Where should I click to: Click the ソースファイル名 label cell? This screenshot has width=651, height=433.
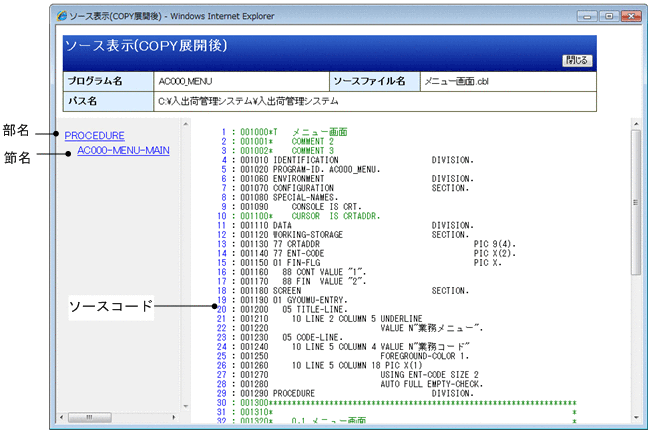point(375,81)
